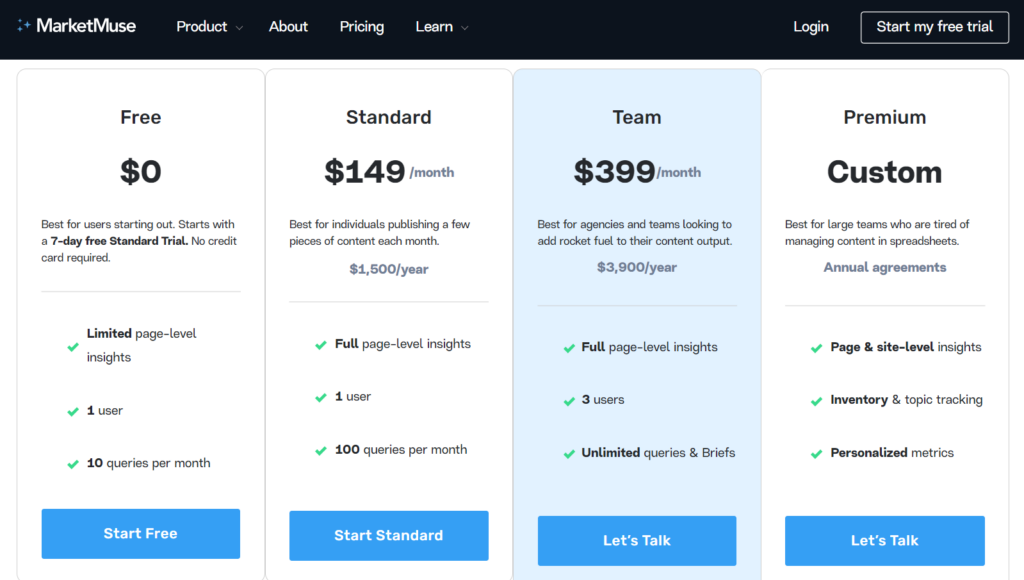
Task: Click checkmark beside 10 queries per month
Action: pyautogui.click(x=73, y=464)
